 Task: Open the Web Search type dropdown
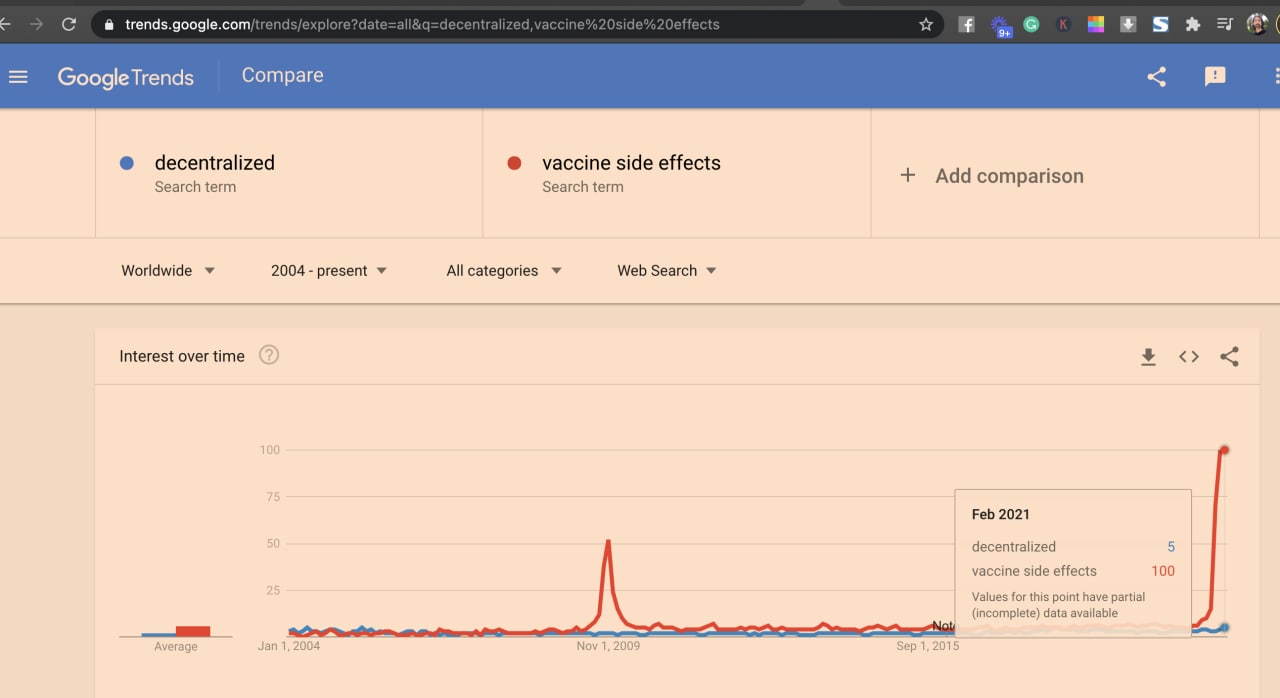click(667, 271)
